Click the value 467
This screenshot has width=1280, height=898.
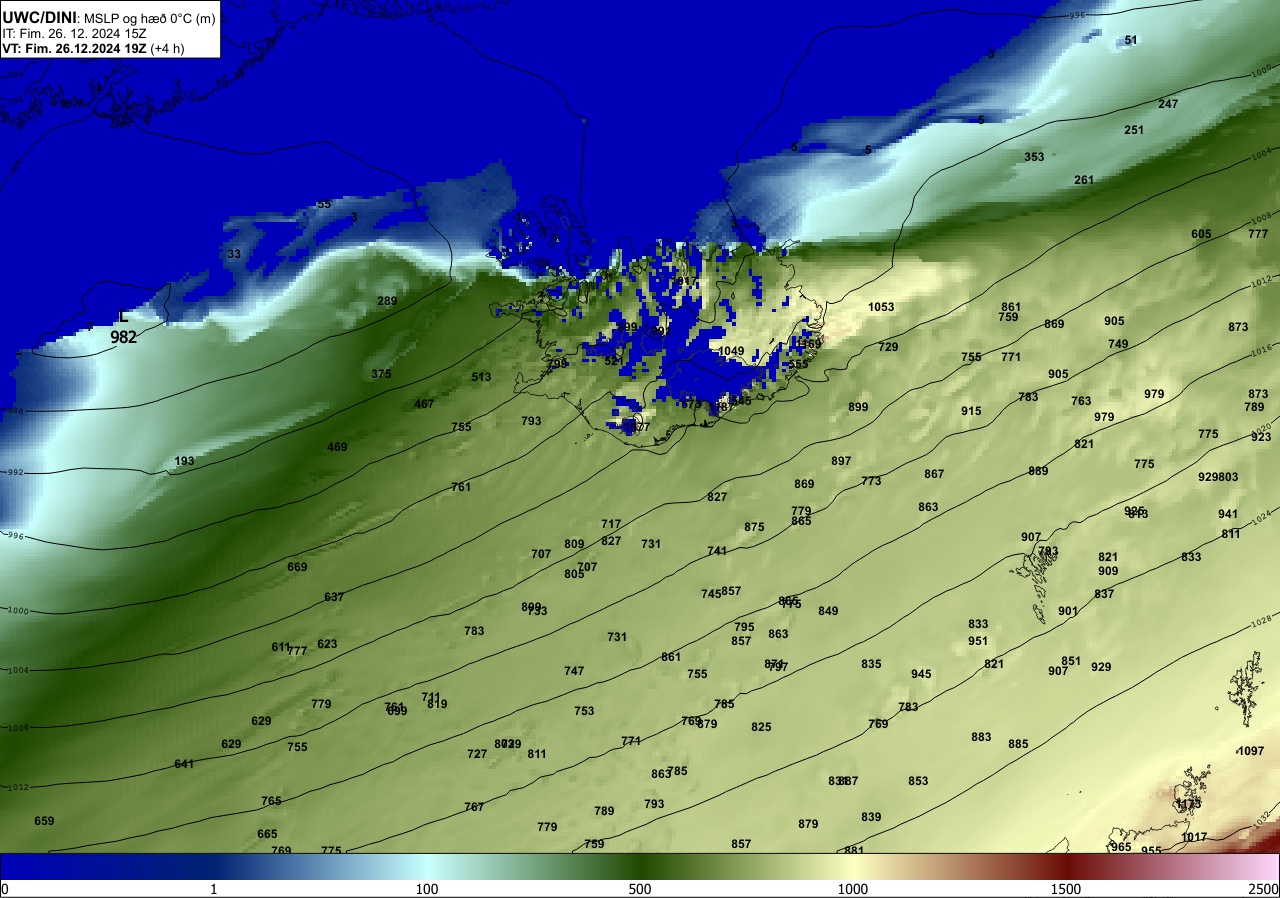tap(424, 404)
